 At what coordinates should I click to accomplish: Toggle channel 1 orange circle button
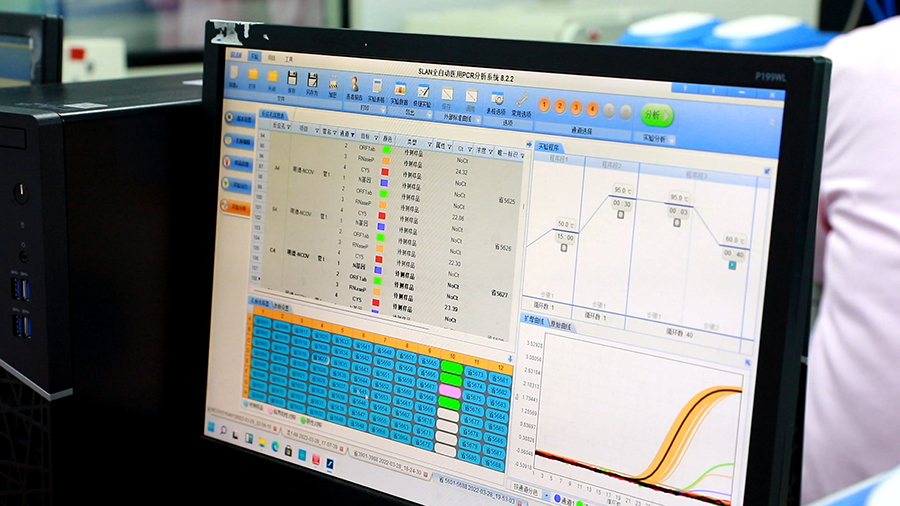(x=545, y=104)
